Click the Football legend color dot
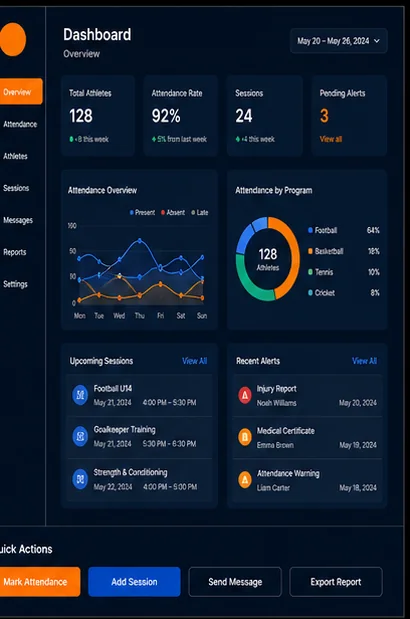 pyautogui.click(x=310, y=230)
